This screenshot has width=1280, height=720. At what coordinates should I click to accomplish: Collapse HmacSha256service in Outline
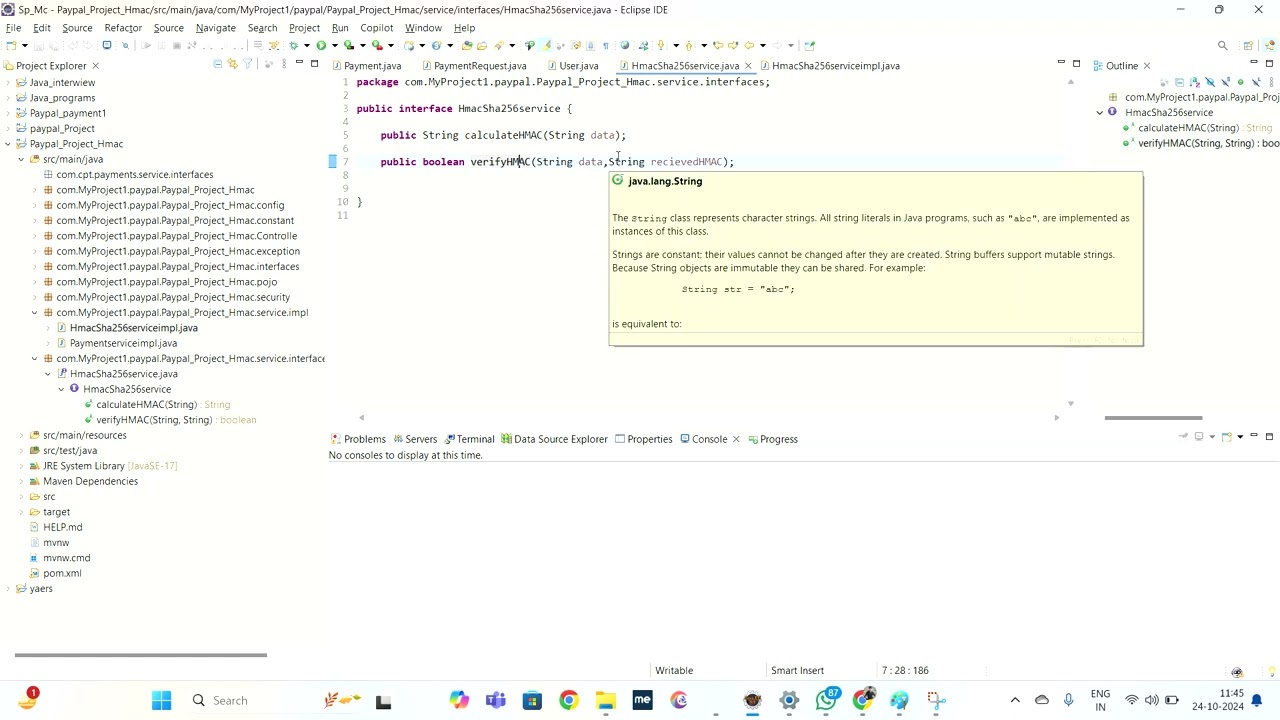[1100, 112]
